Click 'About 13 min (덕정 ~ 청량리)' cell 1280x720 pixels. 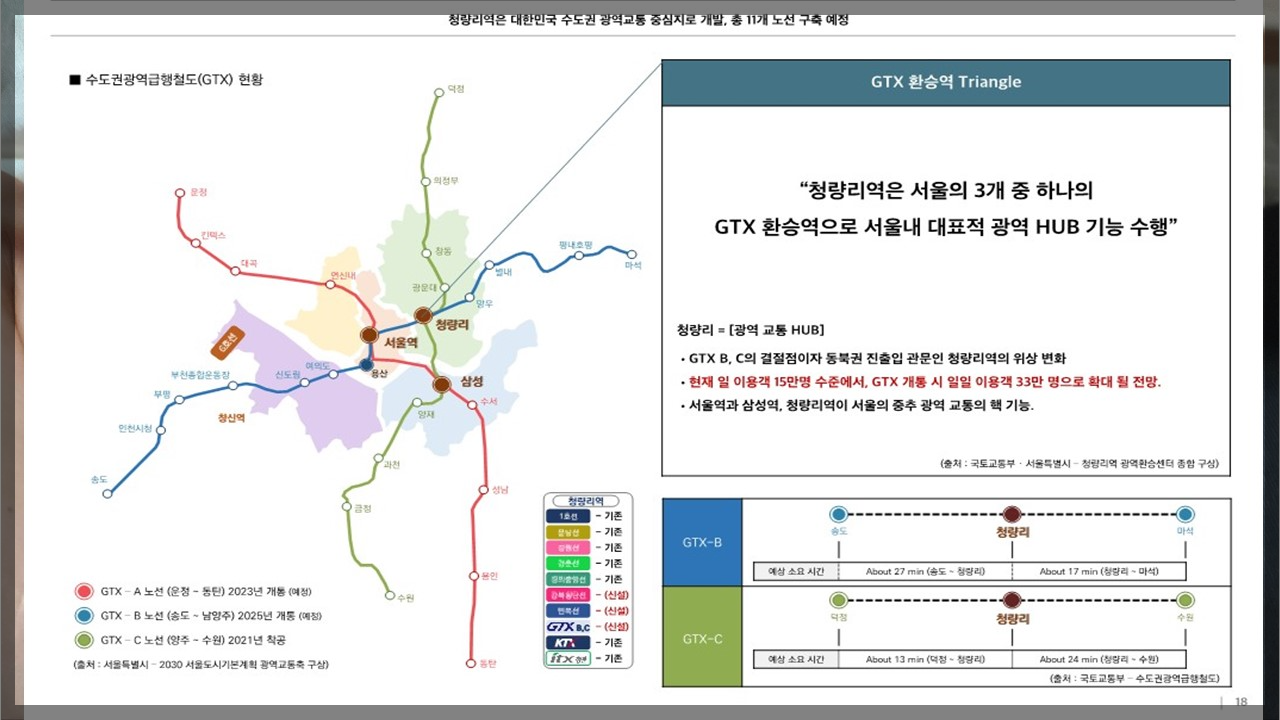coord(925,660)
